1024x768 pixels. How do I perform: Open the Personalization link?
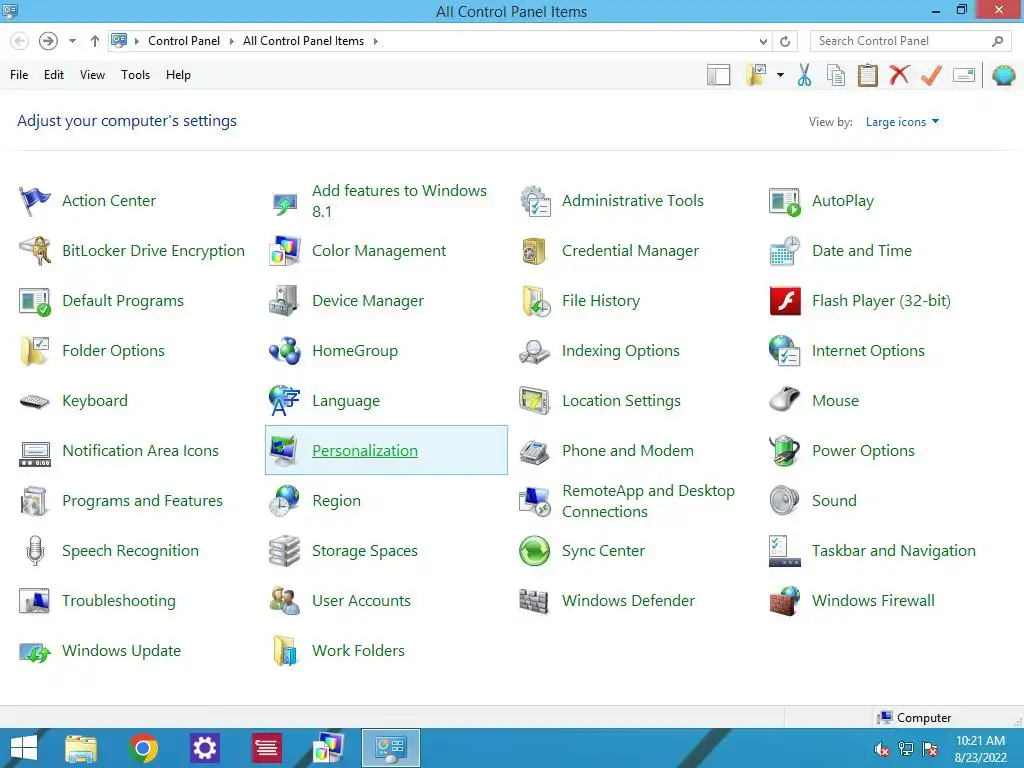[364, 451]
